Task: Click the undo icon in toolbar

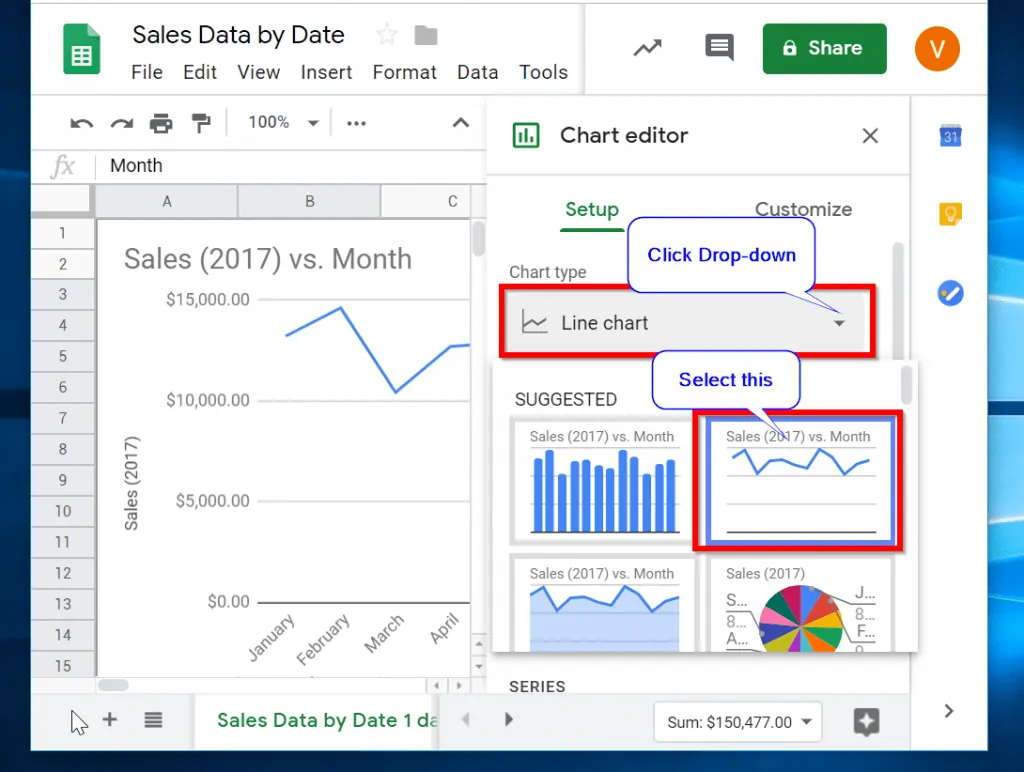Action: (81, 123)
